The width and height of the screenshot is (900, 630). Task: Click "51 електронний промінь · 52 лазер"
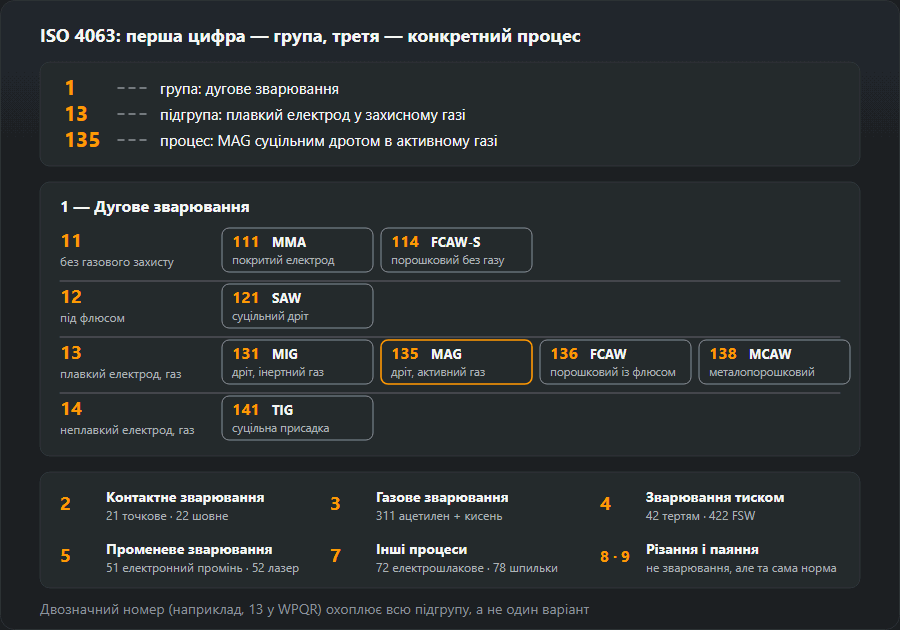pos(203,568)
